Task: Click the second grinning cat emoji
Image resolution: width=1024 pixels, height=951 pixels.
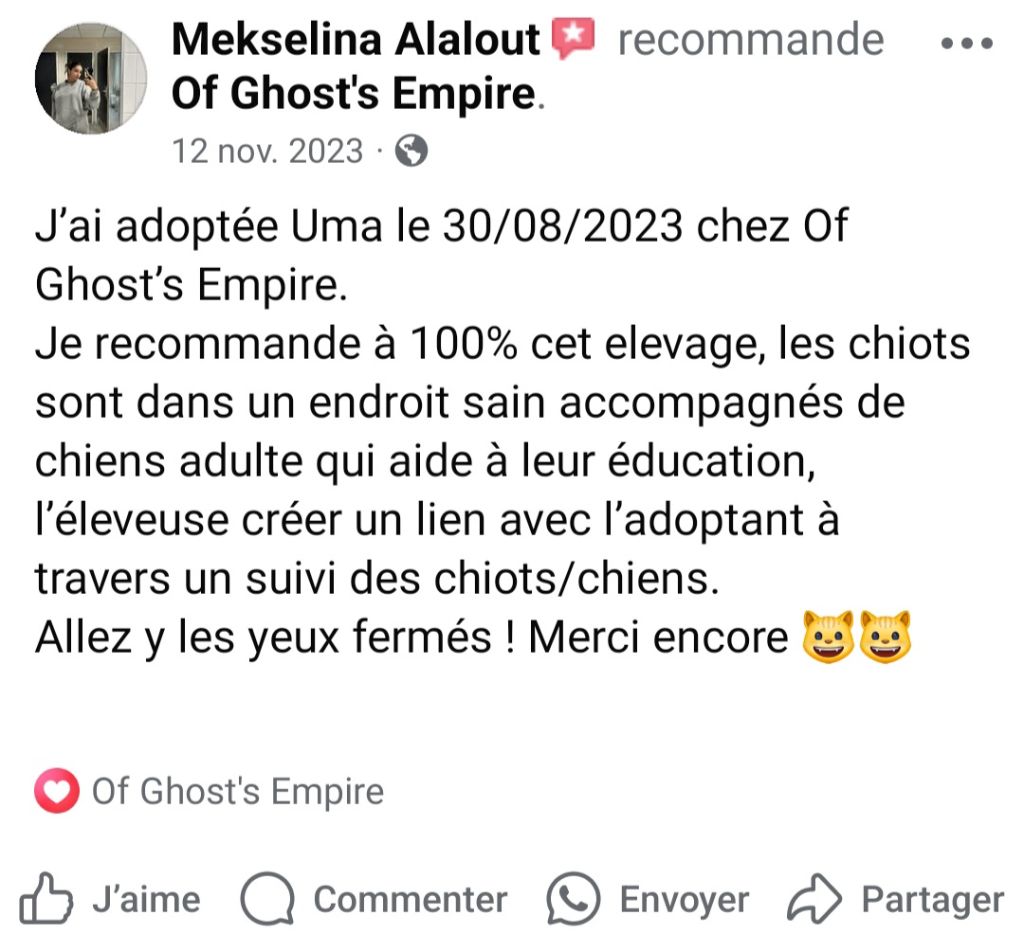Action: point(885,637)
